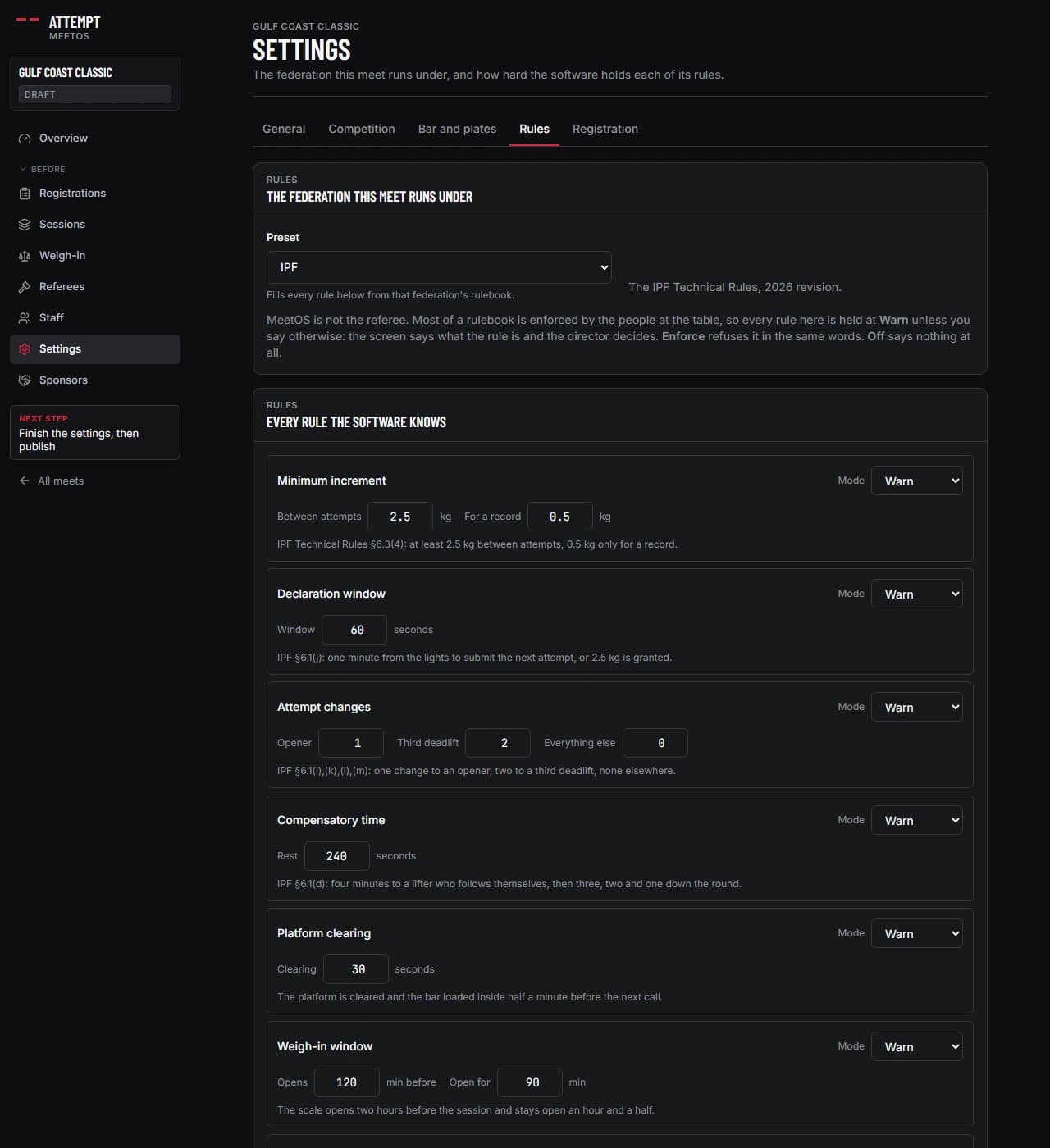Click the Settings gear icon
Viewport: 1050px width, 1148px height.
pyautogui.click(x=25, y=349)
